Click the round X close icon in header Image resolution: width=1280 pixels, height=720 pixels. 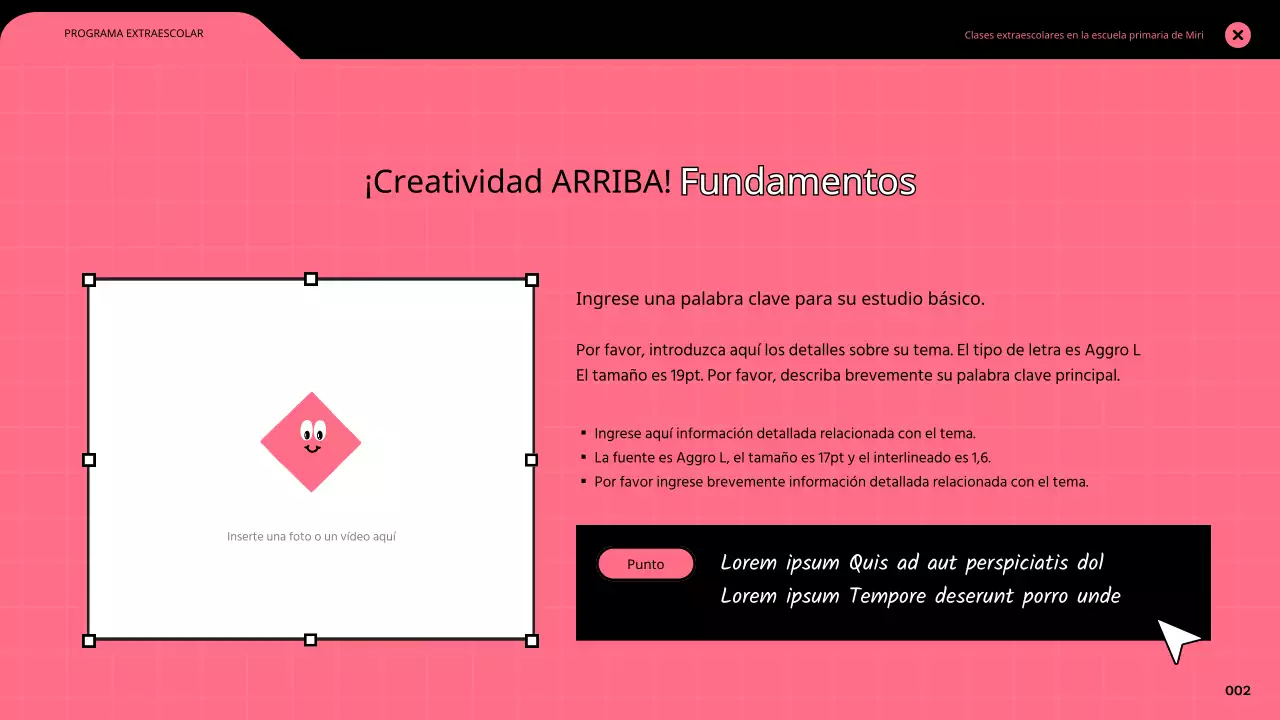click(x=1237, y=35)
